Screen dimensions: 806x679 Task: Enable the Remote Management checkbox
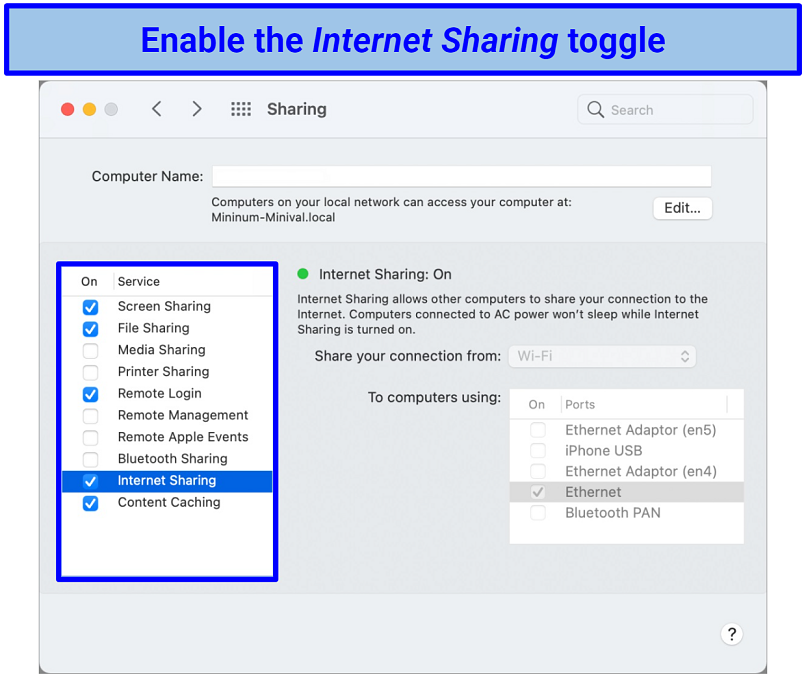(x=90, y=416)
